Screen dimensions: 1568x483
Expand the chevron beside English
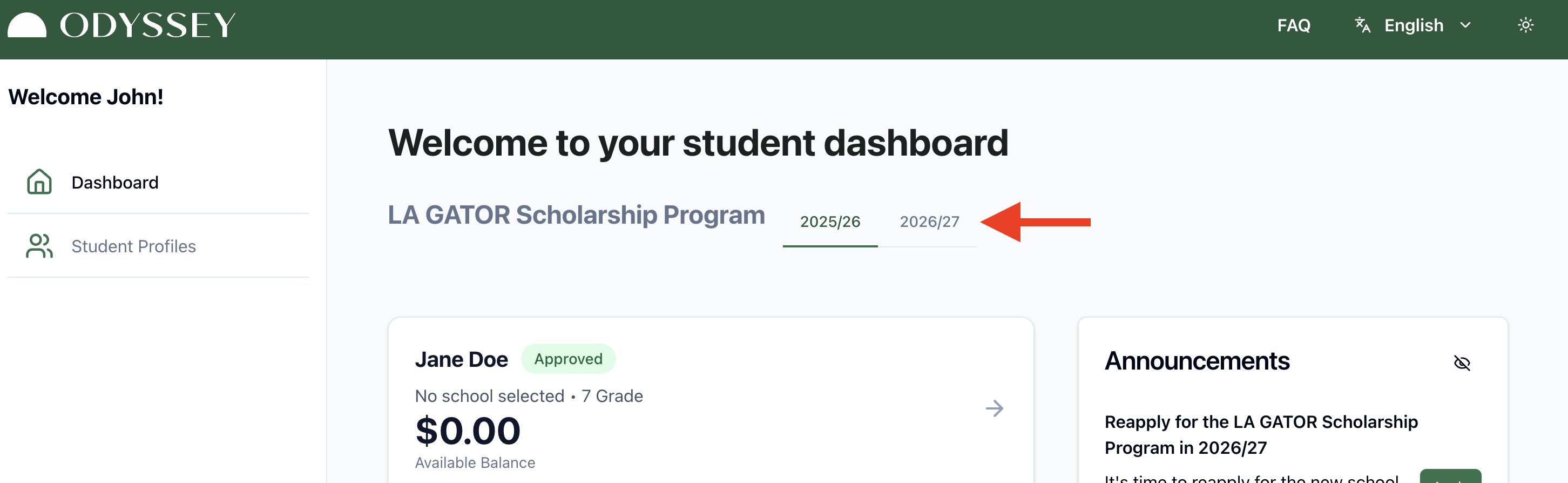pos(1466,25)
